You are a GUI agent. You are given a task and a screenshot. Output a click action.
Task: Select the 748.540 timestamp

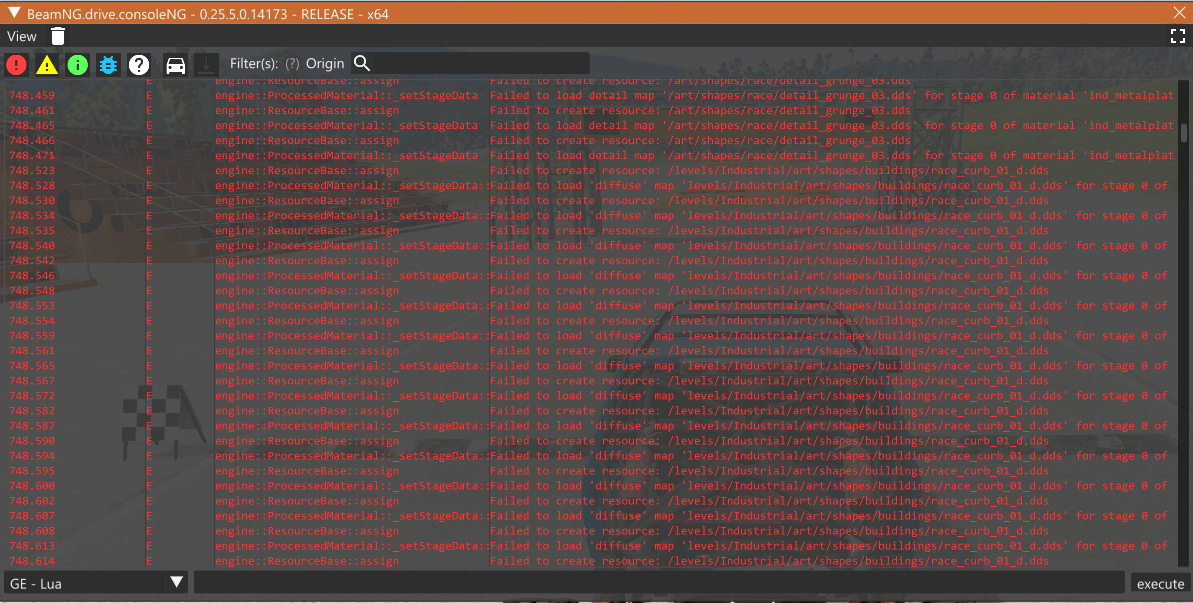(32, 246)
